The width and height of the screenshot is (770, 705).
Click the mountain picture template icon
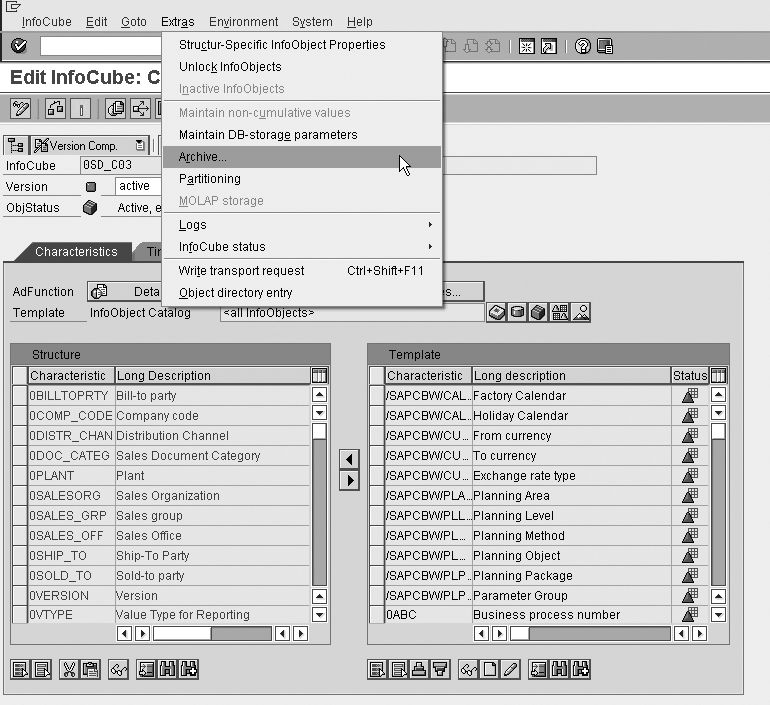coord(581,312)
